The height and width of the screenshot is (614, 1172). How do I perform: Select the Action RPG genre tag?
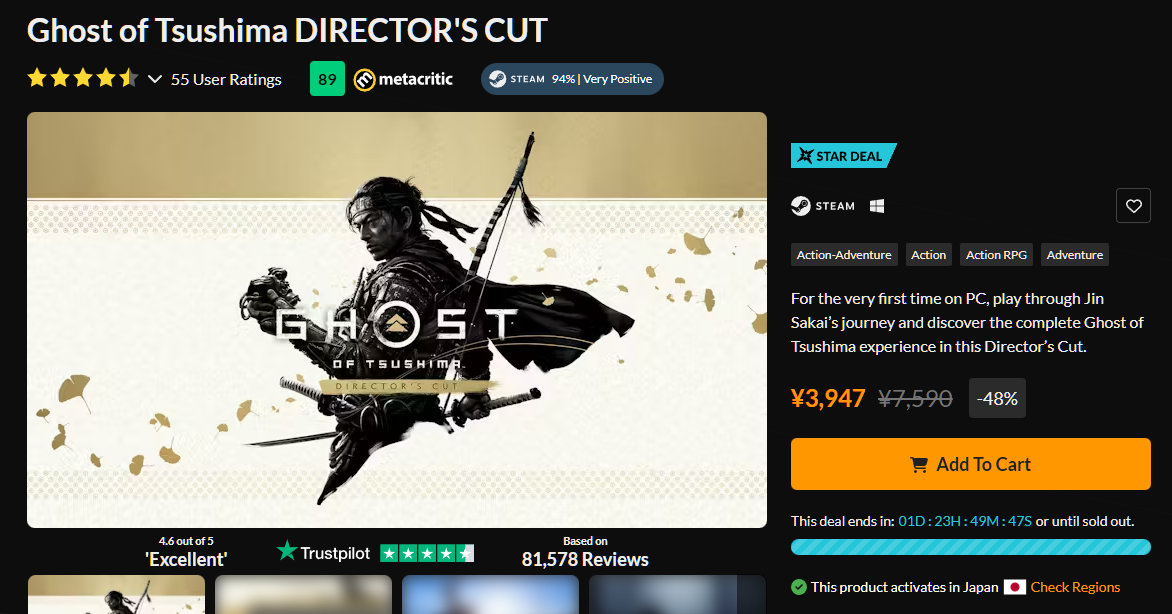pyautogui.click(x=996, y=255)
